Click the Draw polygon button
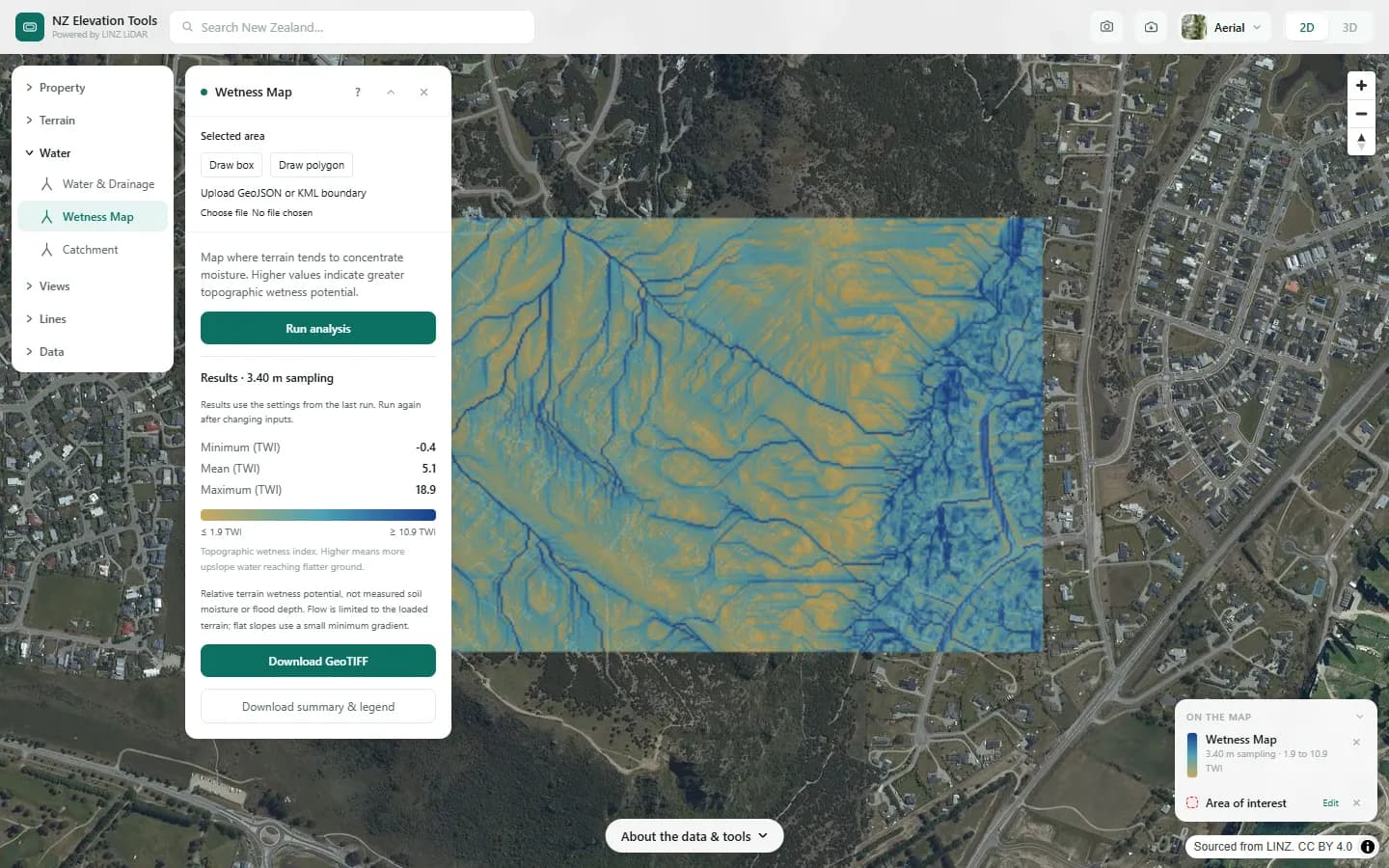1389x868 pixels. [312, 165]
